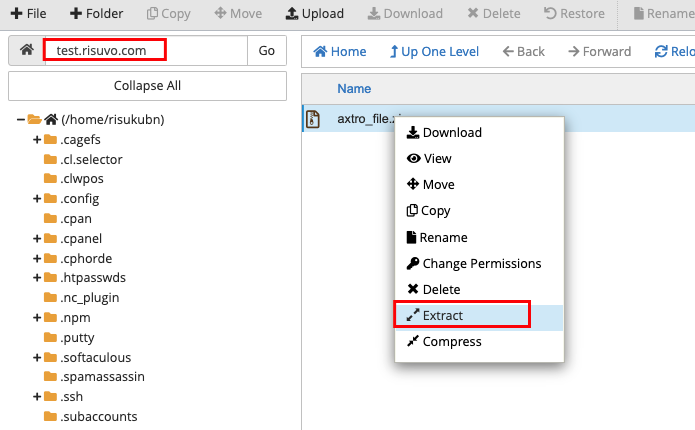The image size is (695, 430).
Task: Click the axtro_file archive file icon
Action: pos(313,120)
